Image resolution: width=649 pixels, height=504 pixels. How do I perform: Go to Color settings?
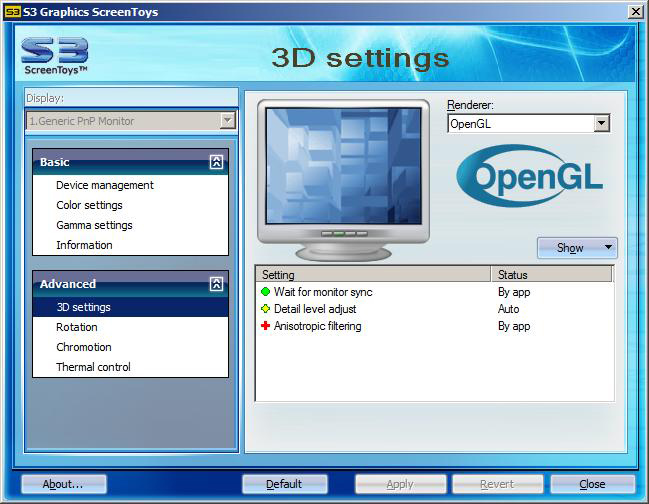89,205
